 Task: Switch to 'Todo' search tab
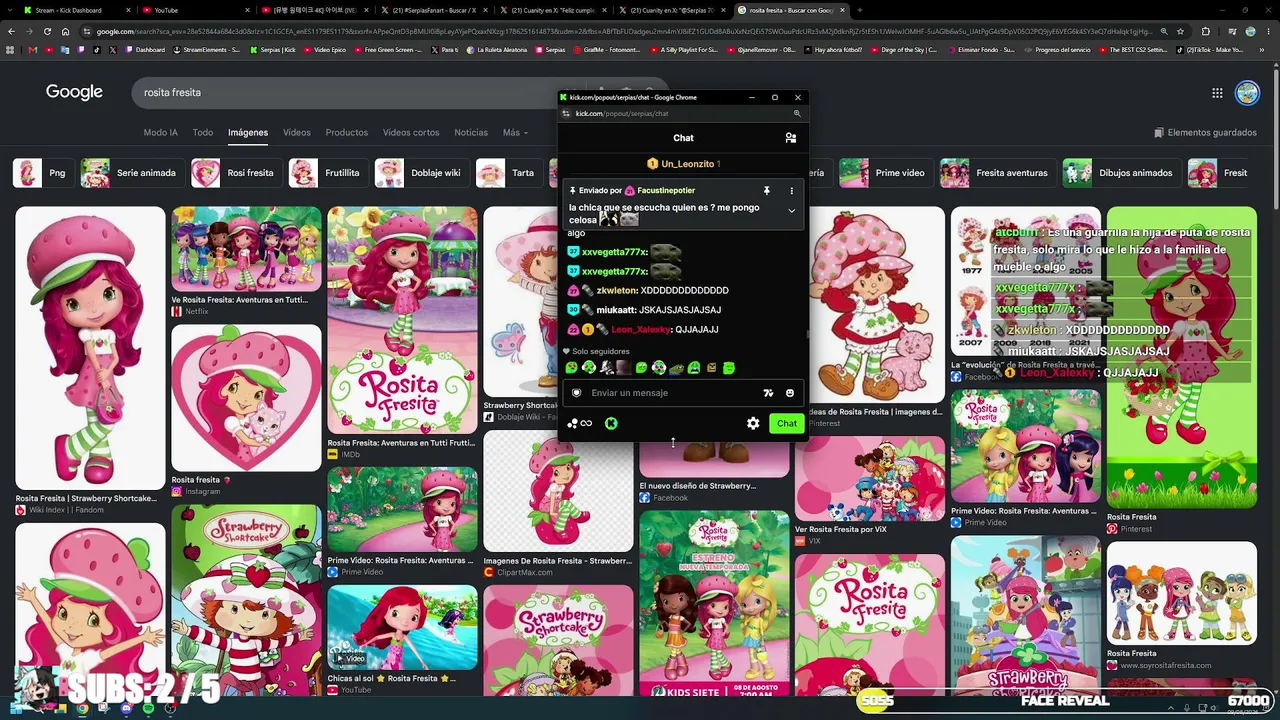tap(203, 132)
